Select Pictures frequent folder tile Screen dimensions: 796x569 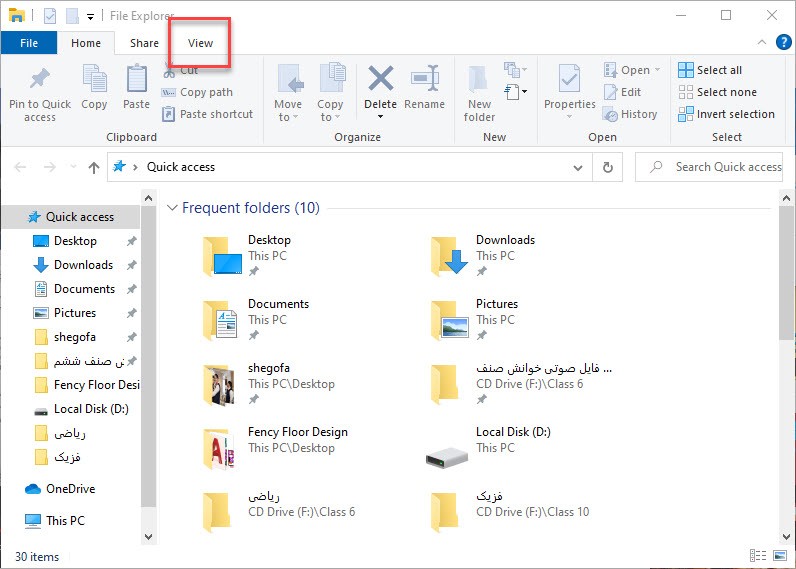[473, 319]
